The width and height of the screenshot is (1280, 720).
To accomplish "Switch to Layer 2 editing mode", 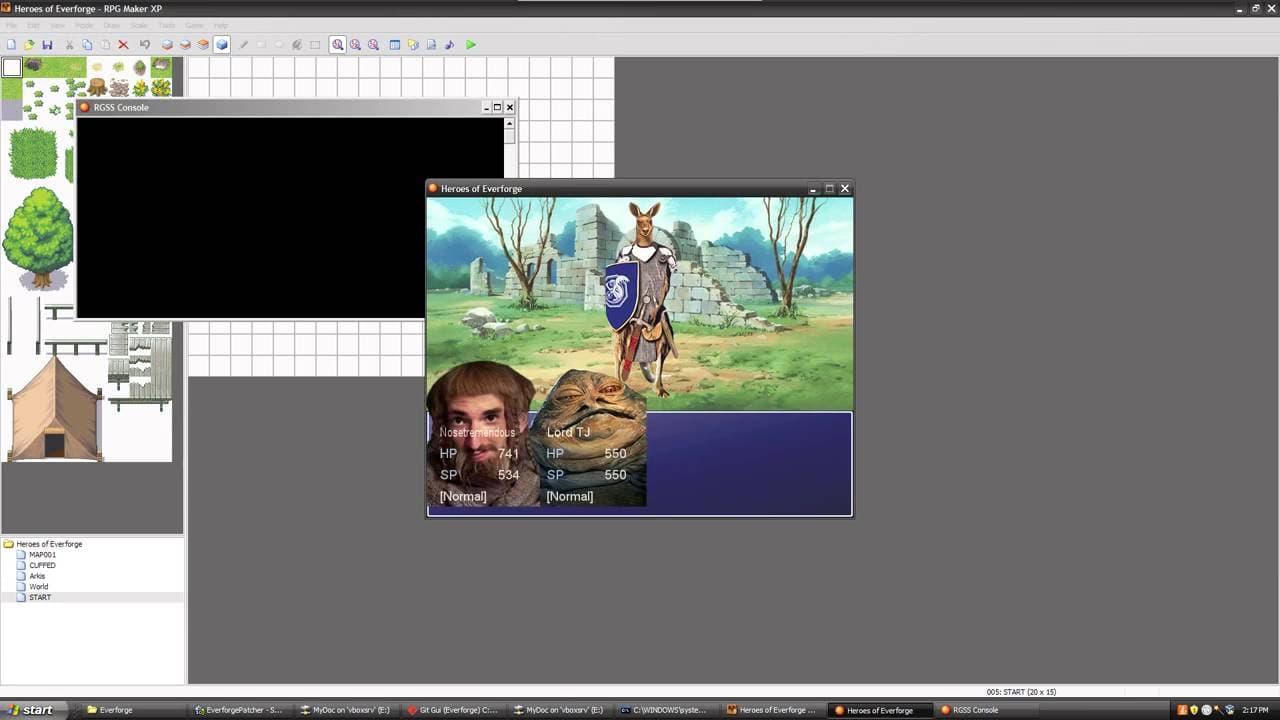I will 185,45.
